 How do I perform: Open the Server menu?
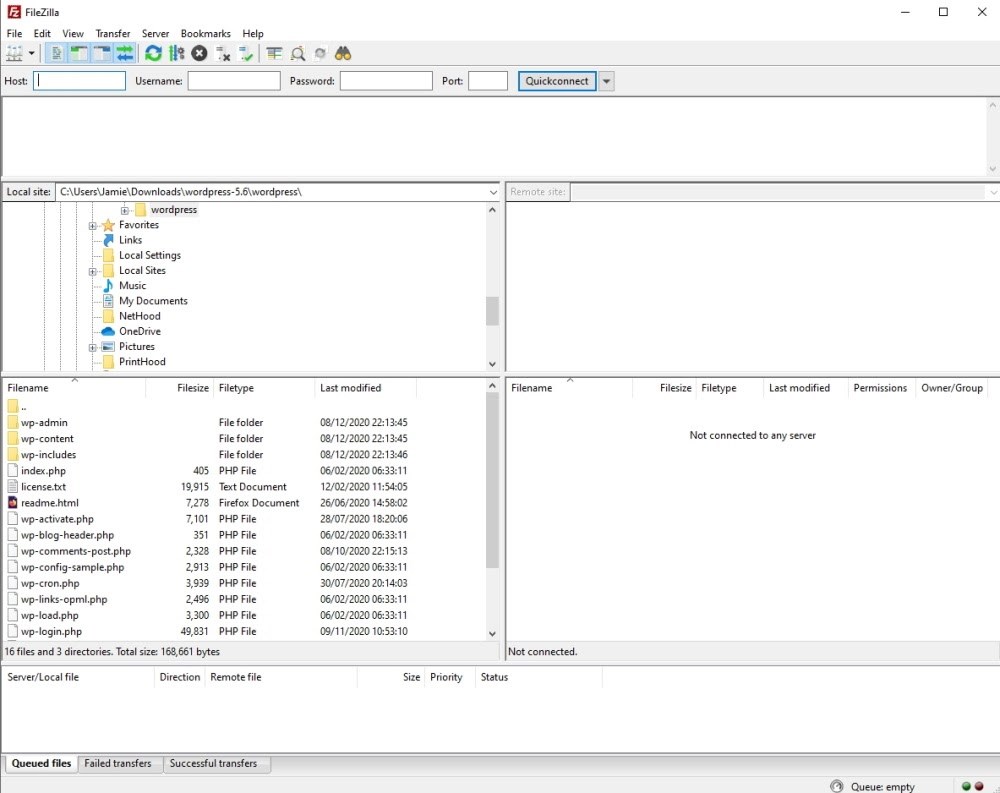coord(155,33)
